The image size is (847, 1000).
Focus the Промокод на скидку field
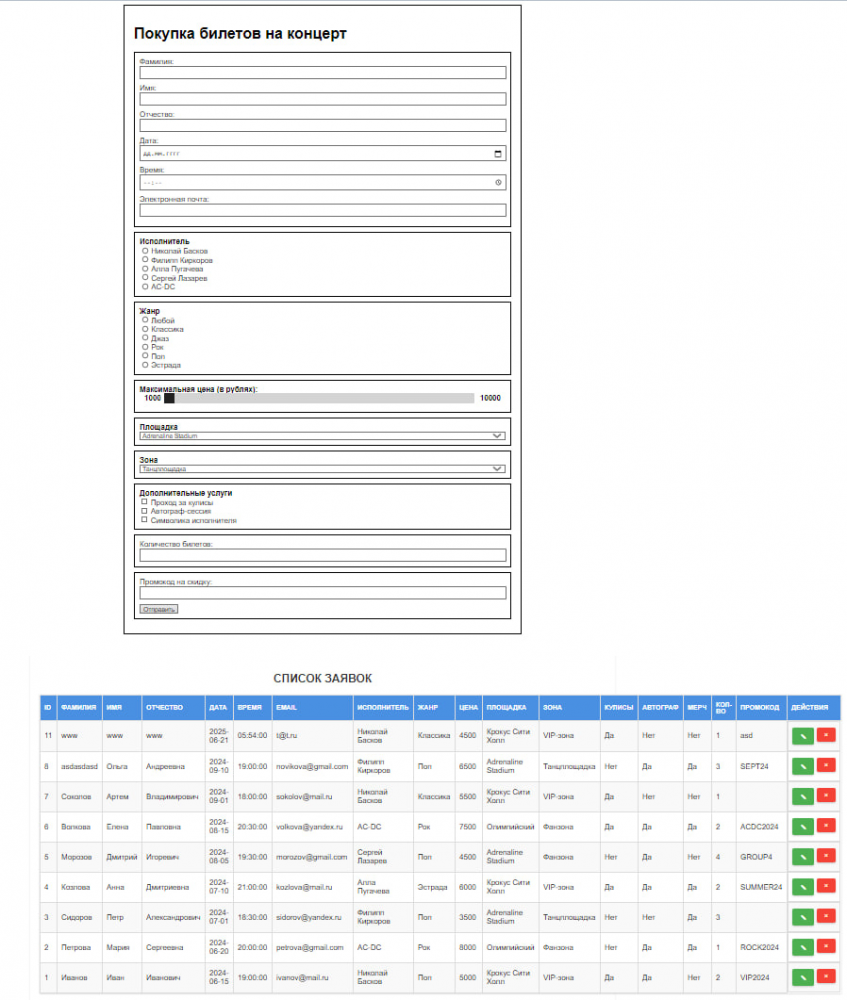pos(323,593)
